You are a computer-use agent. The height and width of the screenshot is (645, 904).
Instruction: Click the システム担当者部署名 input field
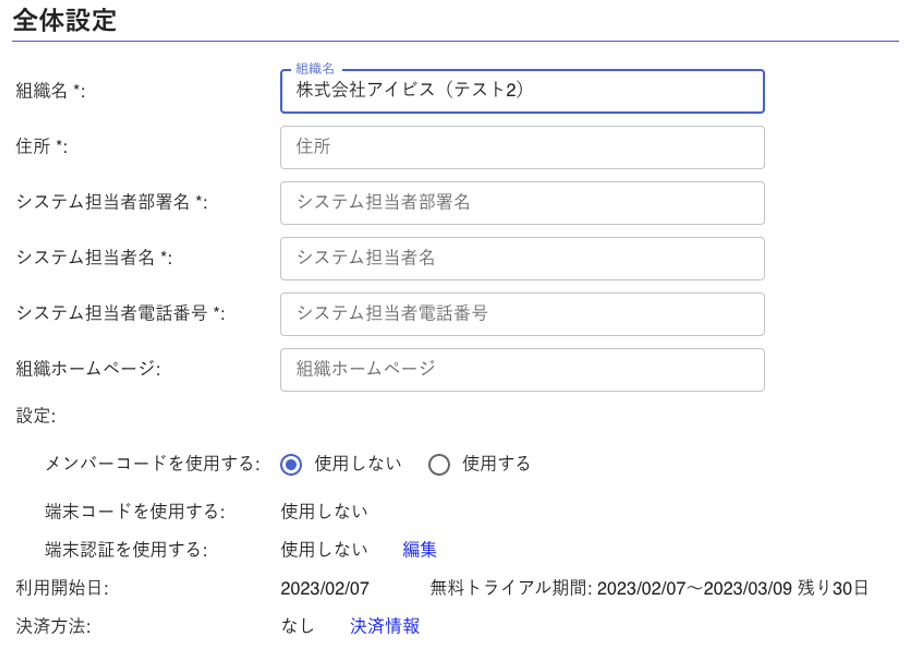(x=520, y=203)
